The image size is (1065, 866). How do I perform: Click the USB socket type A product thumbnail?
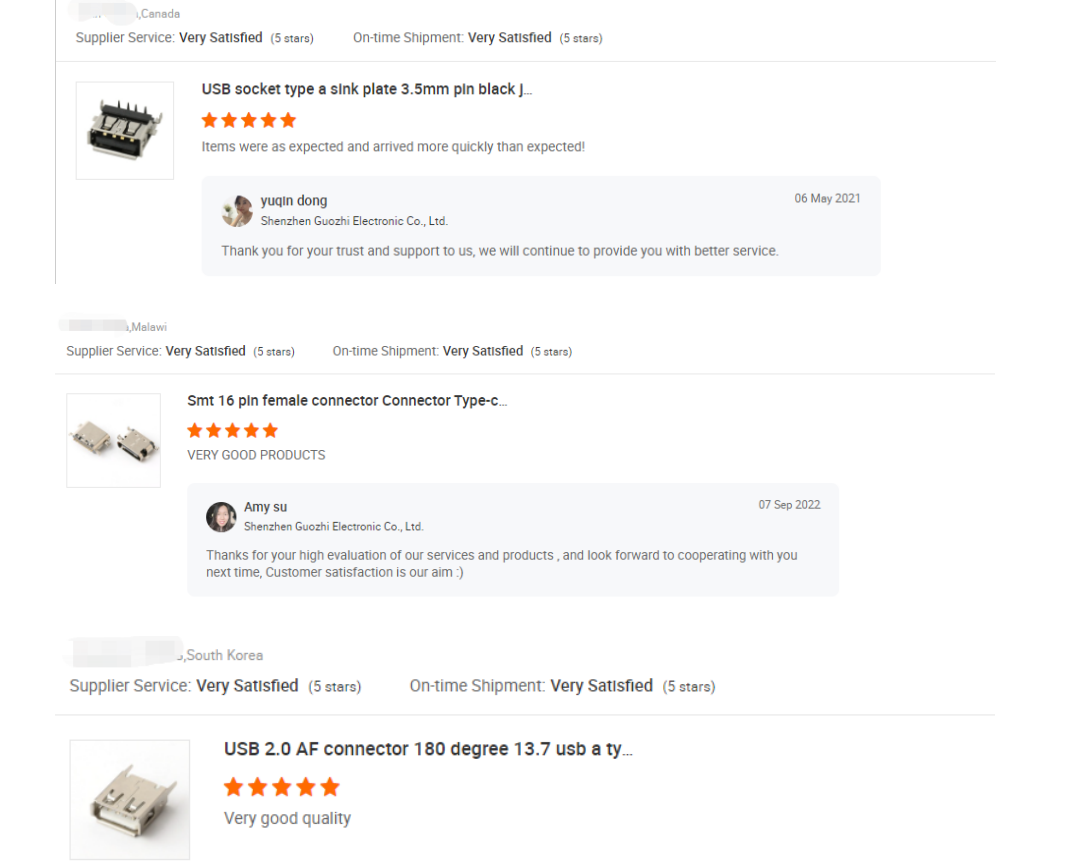click(x=125, y=131)
